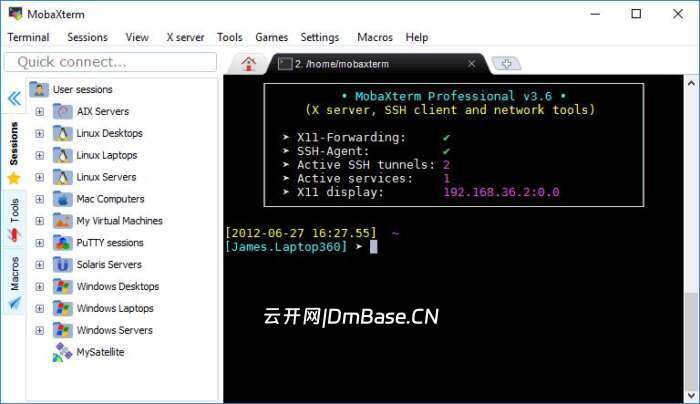Open the View menu
This screenshot has height=404, width=700.
(x=137, y=37)
